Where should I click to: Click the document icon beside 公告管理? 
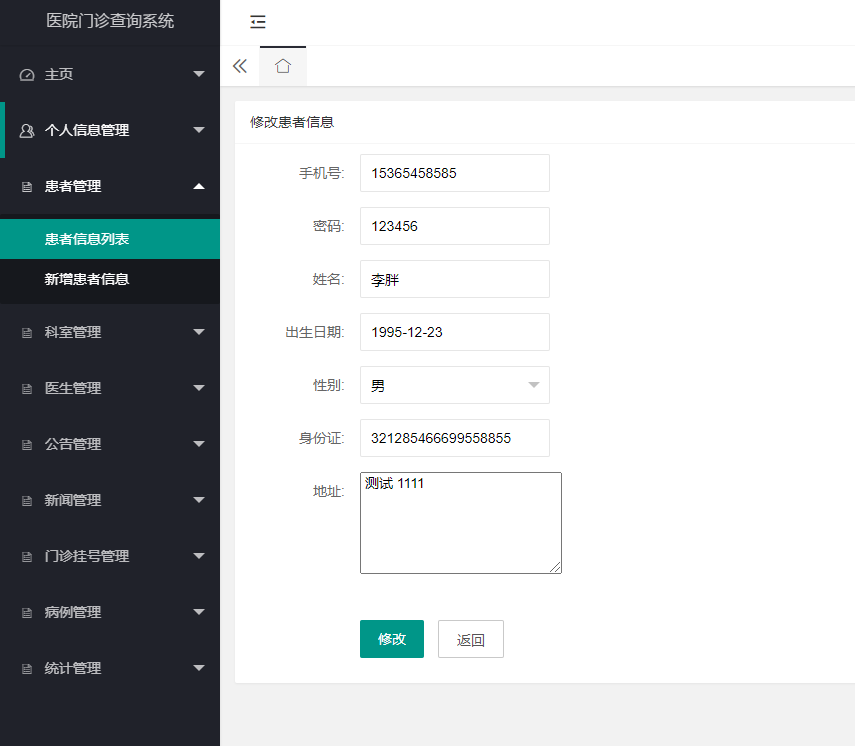tap(27, 445)
